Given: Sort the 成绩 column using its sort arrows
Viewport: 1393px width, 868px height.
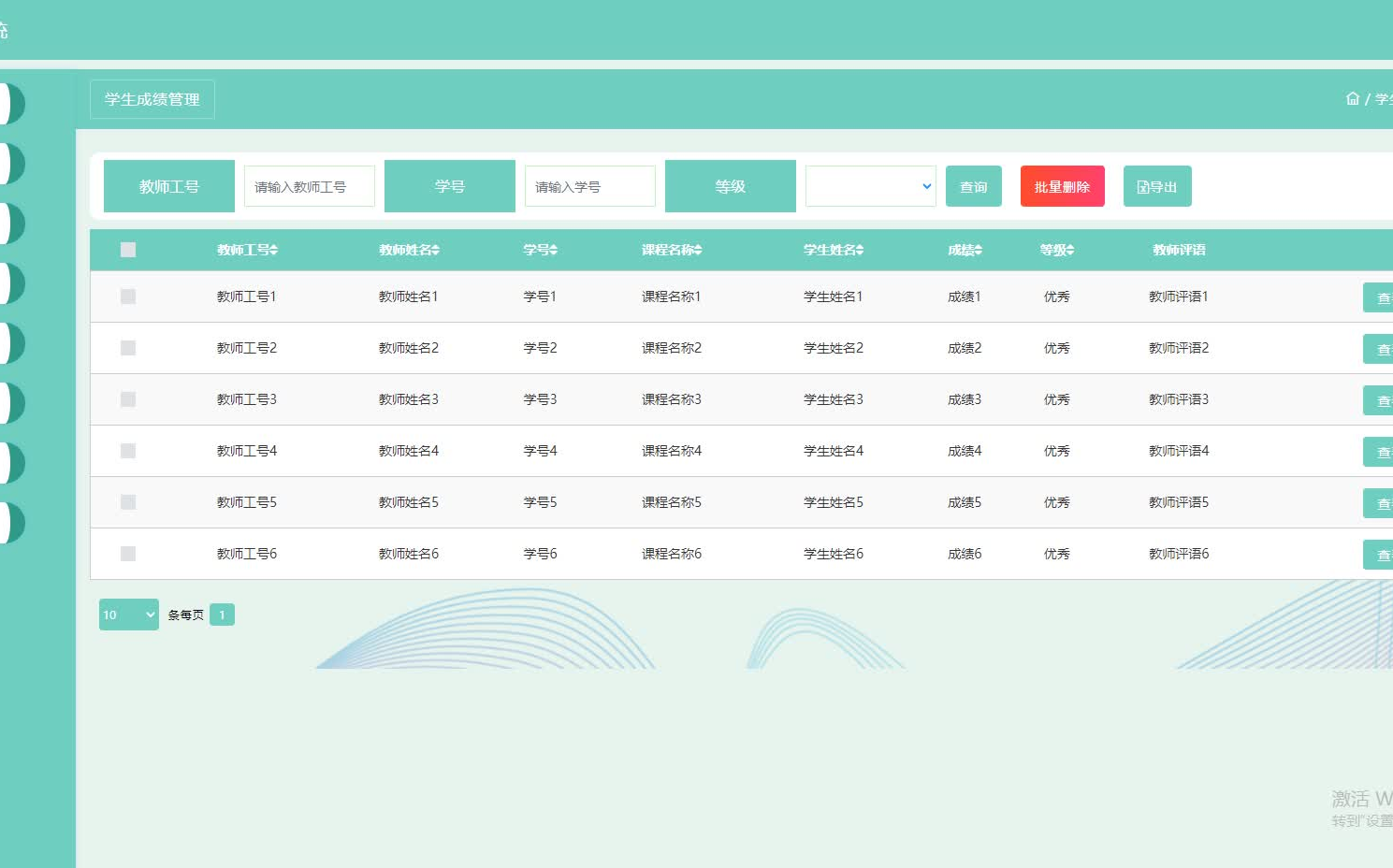Looking at the screenshot, I should 980,250.
